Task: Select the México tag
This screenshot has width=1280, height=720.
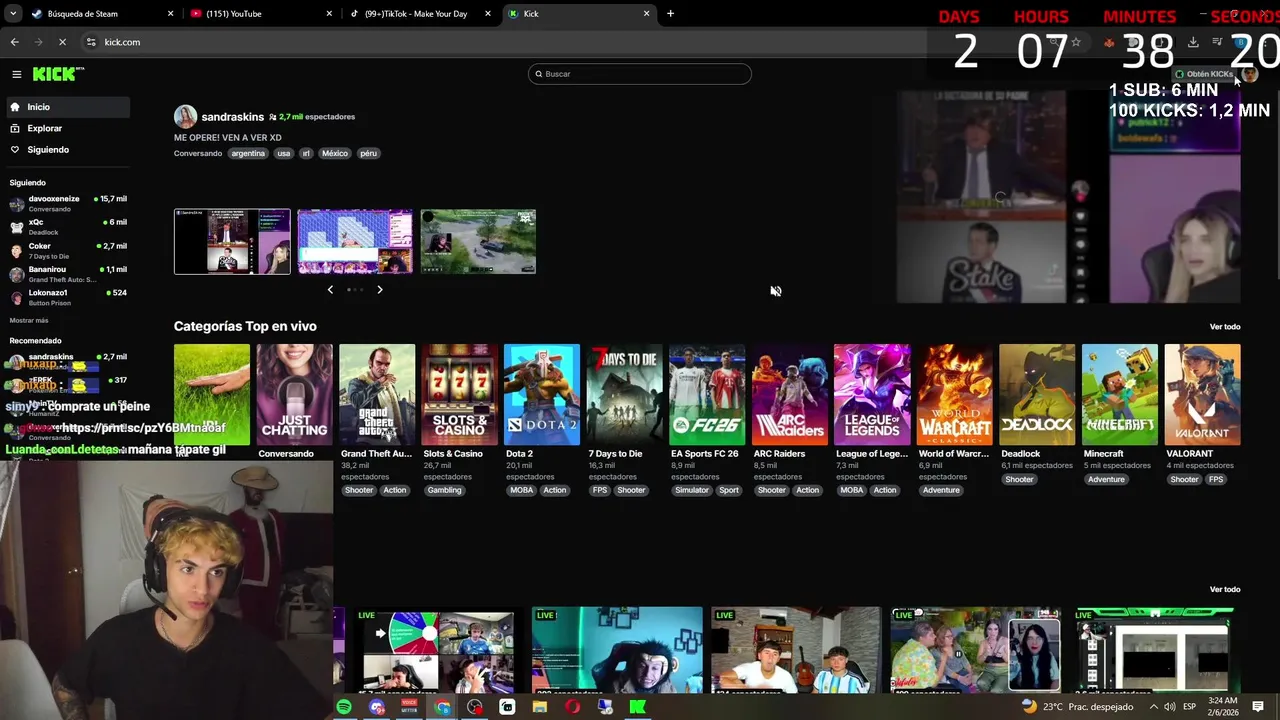Action: pyautogui.click(x=335, y=153)
